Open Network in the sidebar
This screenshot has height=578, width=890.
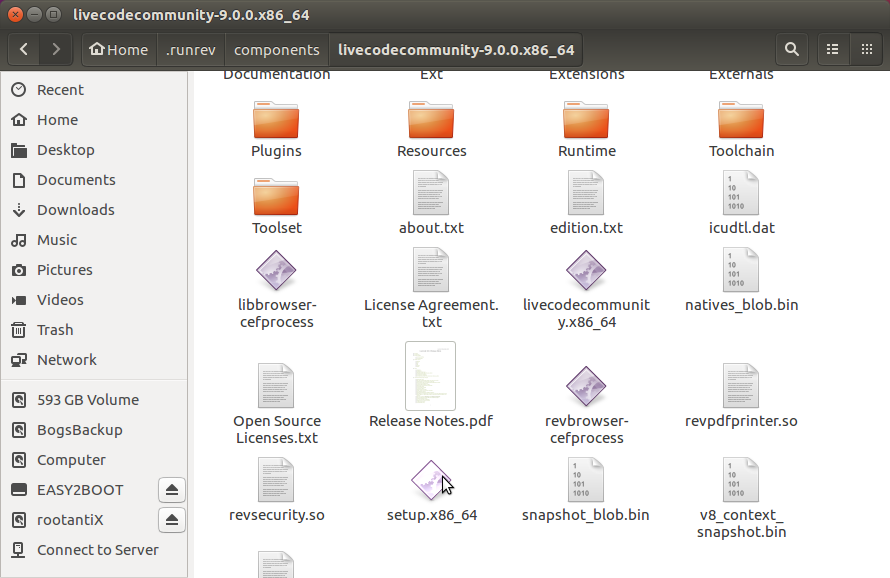(x=94, y=360)
